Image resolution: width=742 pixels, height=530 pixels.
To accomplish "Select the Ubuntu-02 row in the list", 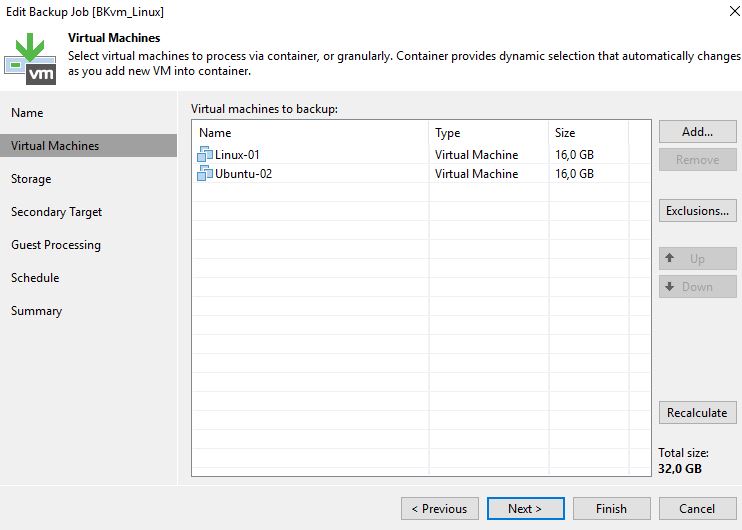I will click(x=421, y=174).
